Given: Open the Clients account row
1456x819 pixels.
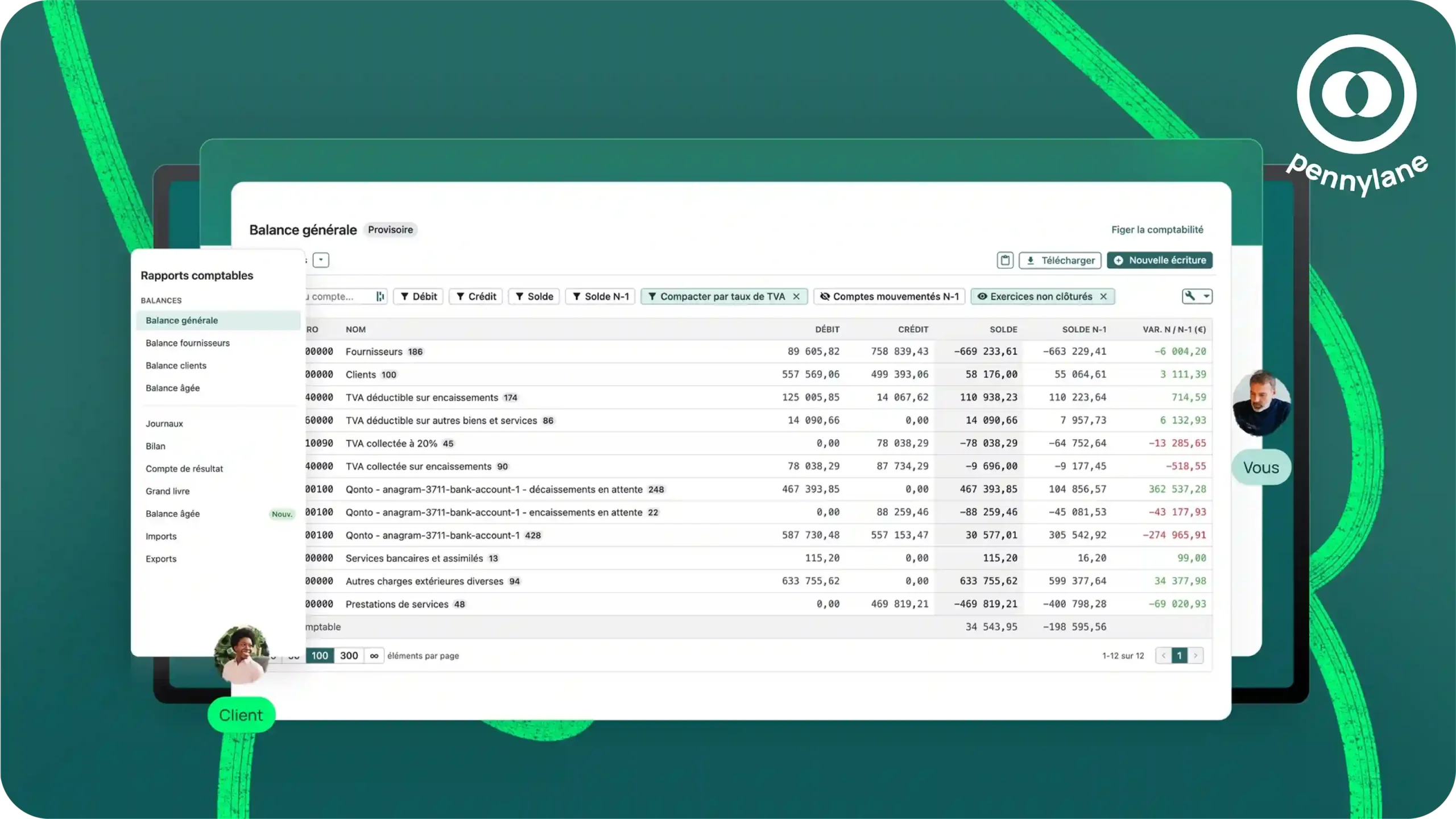Looking at the screenshot, I should click(x=759, y=374).
